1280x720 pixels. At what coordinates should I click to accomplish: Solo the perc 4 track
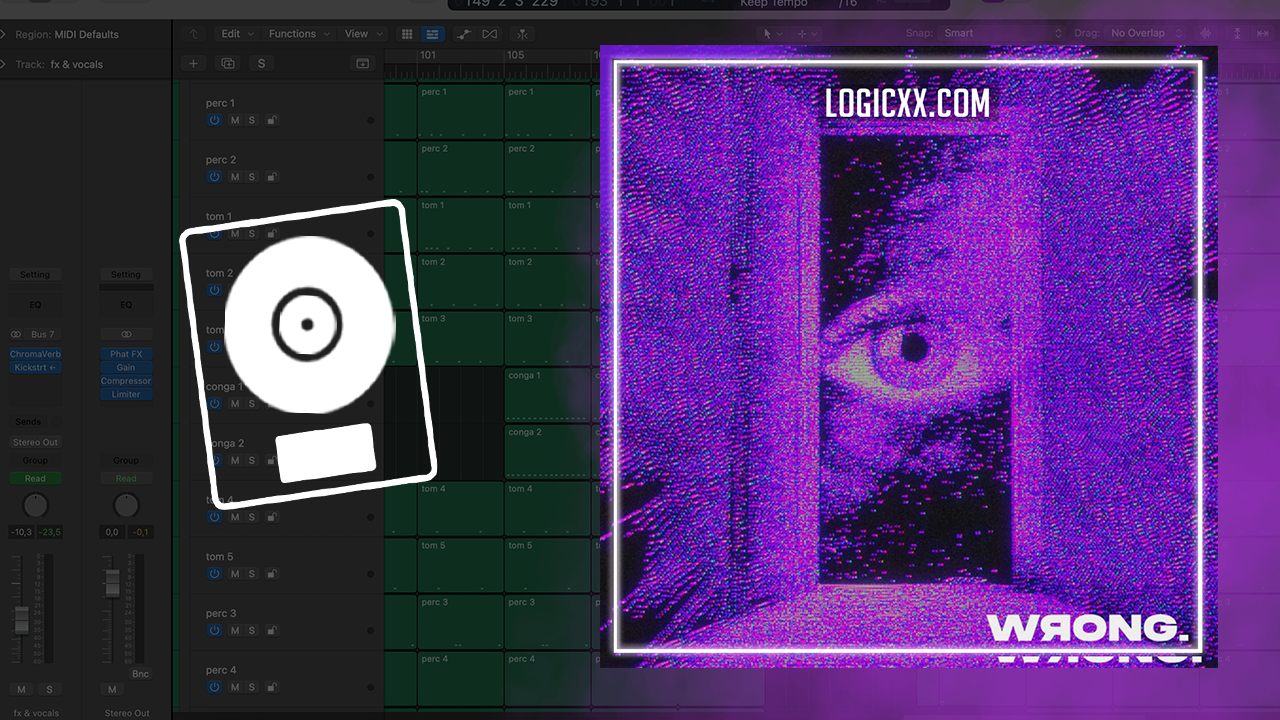[x=252, y=687]
